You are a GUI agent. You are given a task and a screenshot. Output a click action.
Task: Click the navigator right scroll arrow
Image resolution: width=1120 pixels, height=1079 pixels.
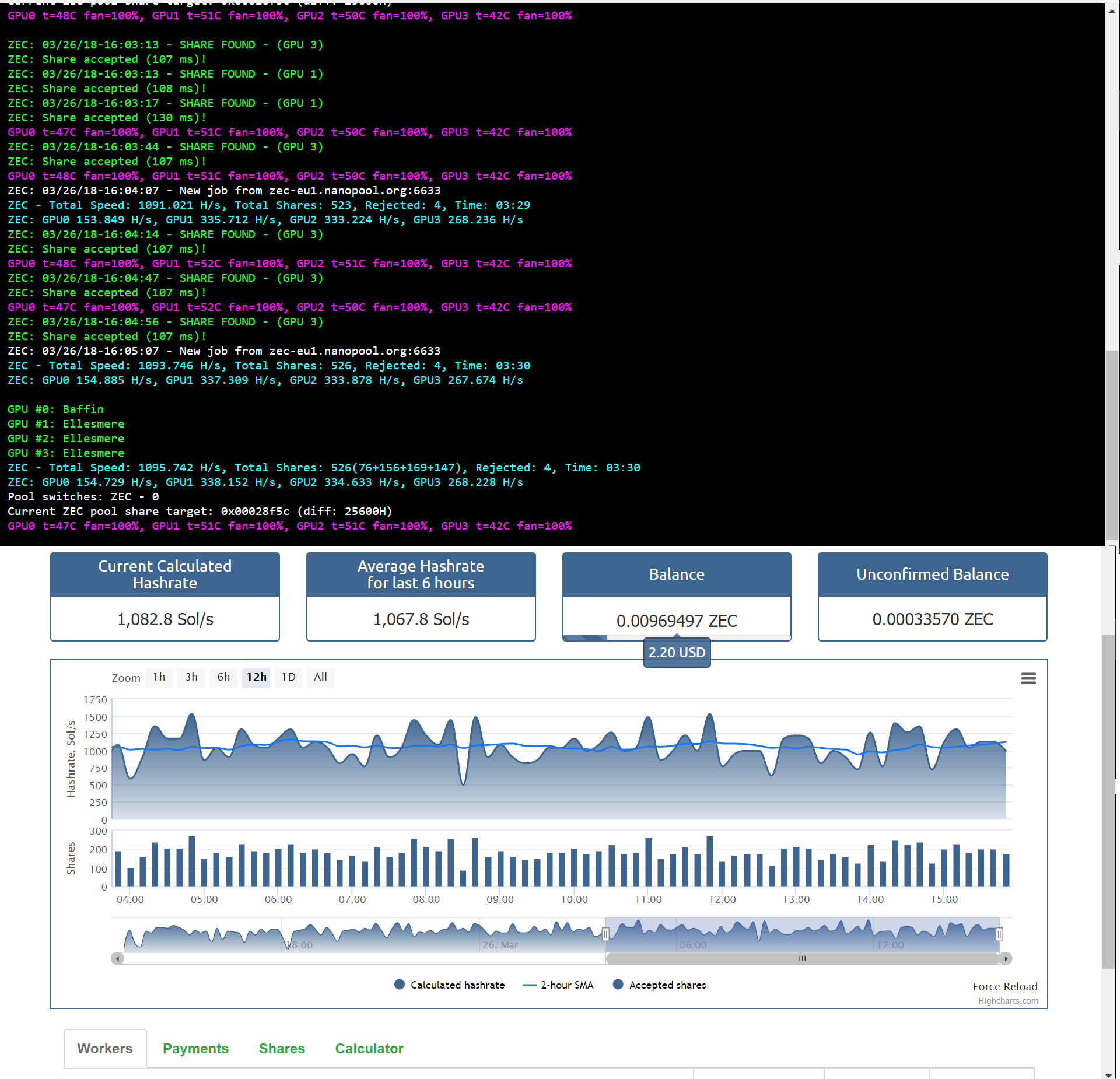(x=1006, y=958)
